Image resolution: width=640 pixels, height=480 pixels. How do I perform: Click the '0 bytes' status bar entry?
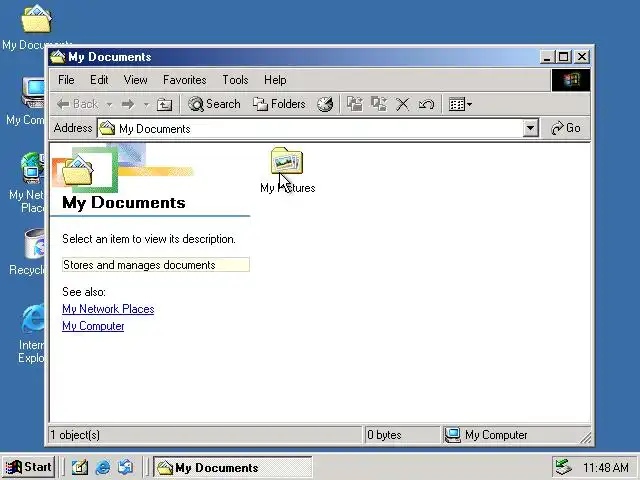(384, 435)
